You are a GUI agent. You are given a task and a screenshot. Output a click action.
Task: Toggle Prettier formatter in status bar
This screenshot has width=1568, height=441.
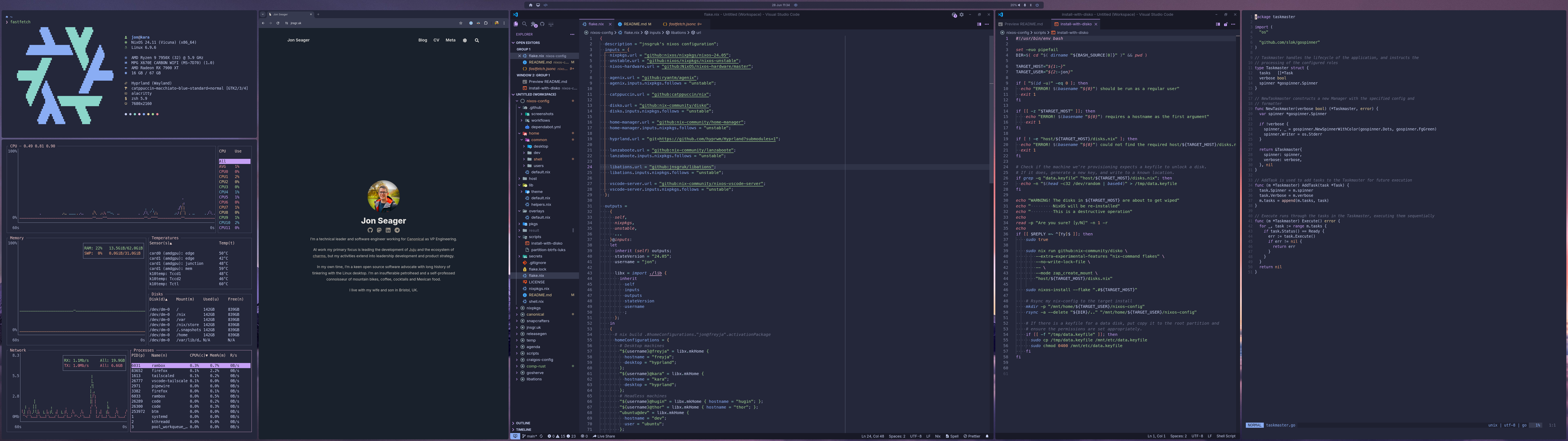coord(972,436)
